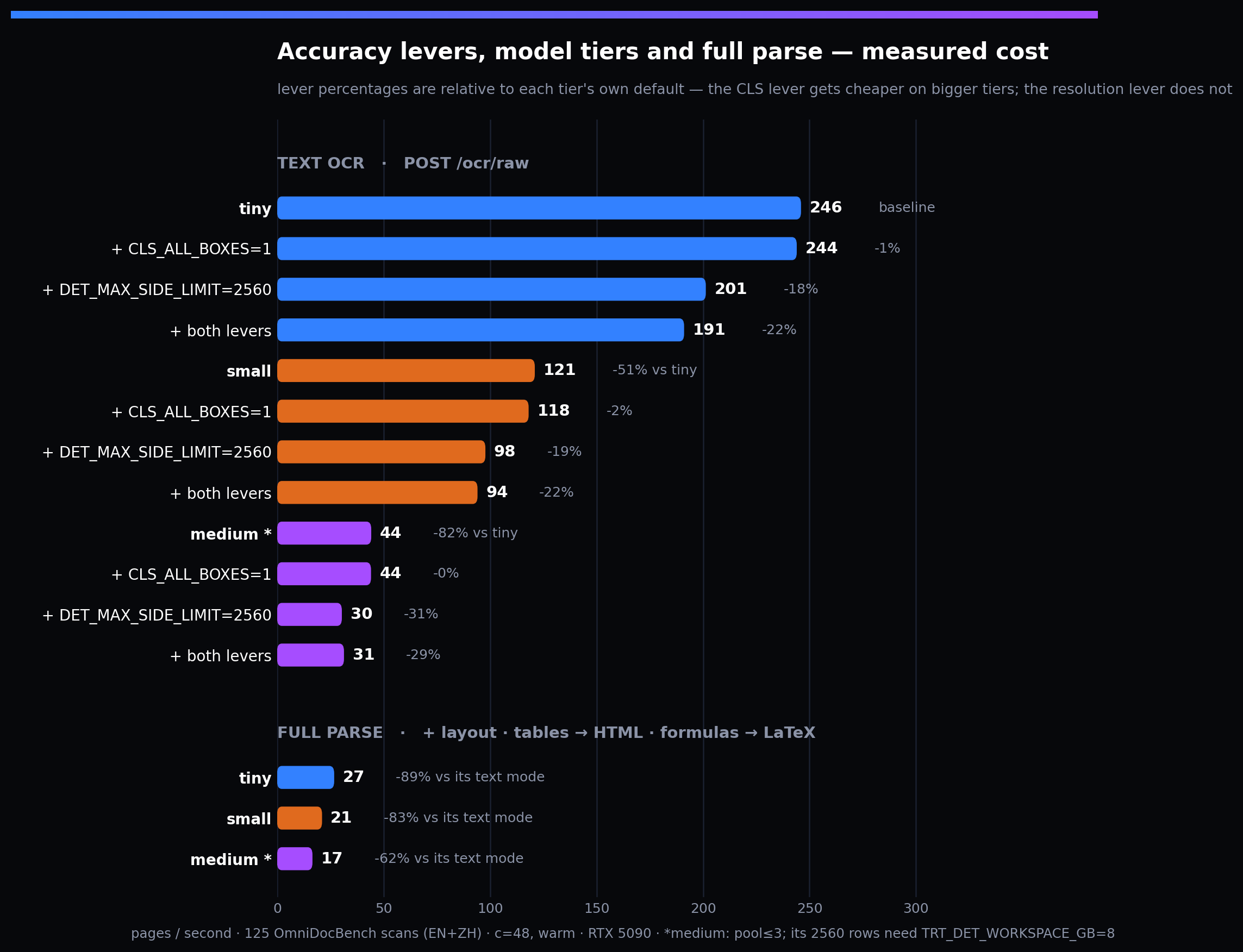Screen dimensions: 1243x952
Task: Click the value 191 next to blue bar
Action: coord(709,330)
